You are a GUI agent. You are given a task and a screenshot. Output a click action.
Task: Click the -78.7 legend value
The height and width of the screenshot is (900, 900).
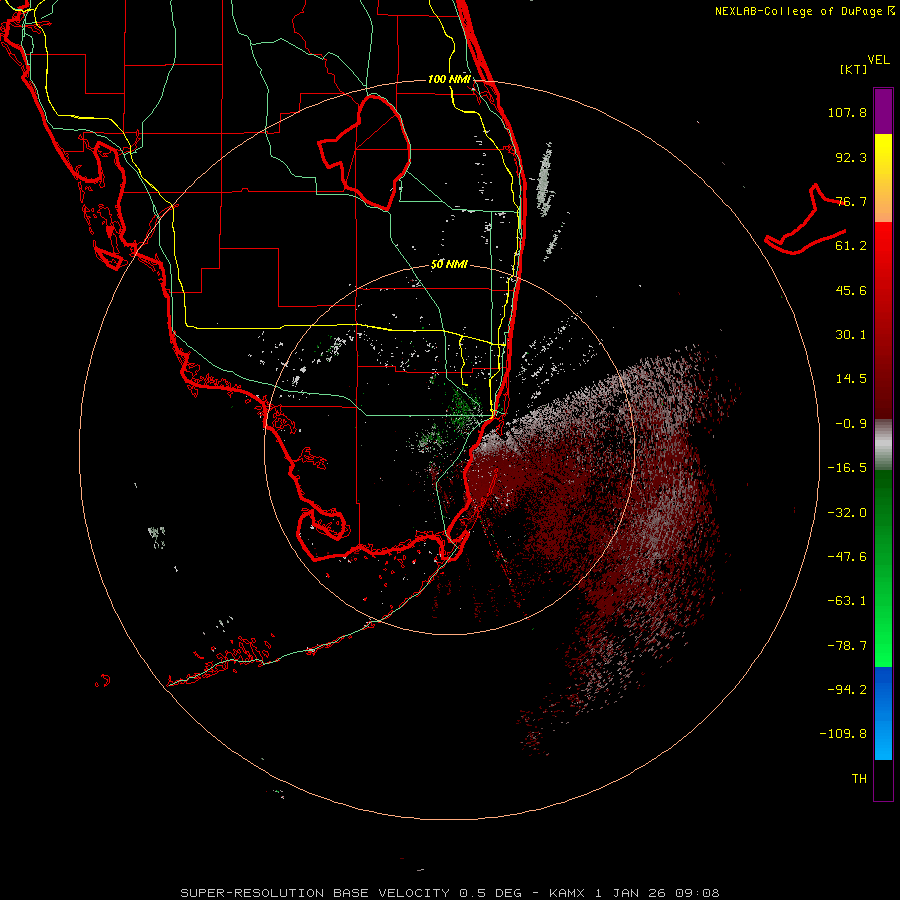click(847, 646)
